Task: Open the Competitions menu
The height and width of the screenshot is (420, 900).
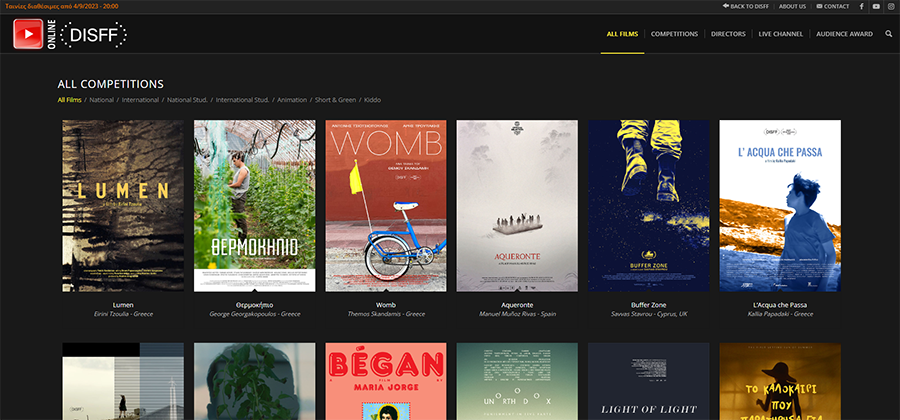Action: [674, 34]
